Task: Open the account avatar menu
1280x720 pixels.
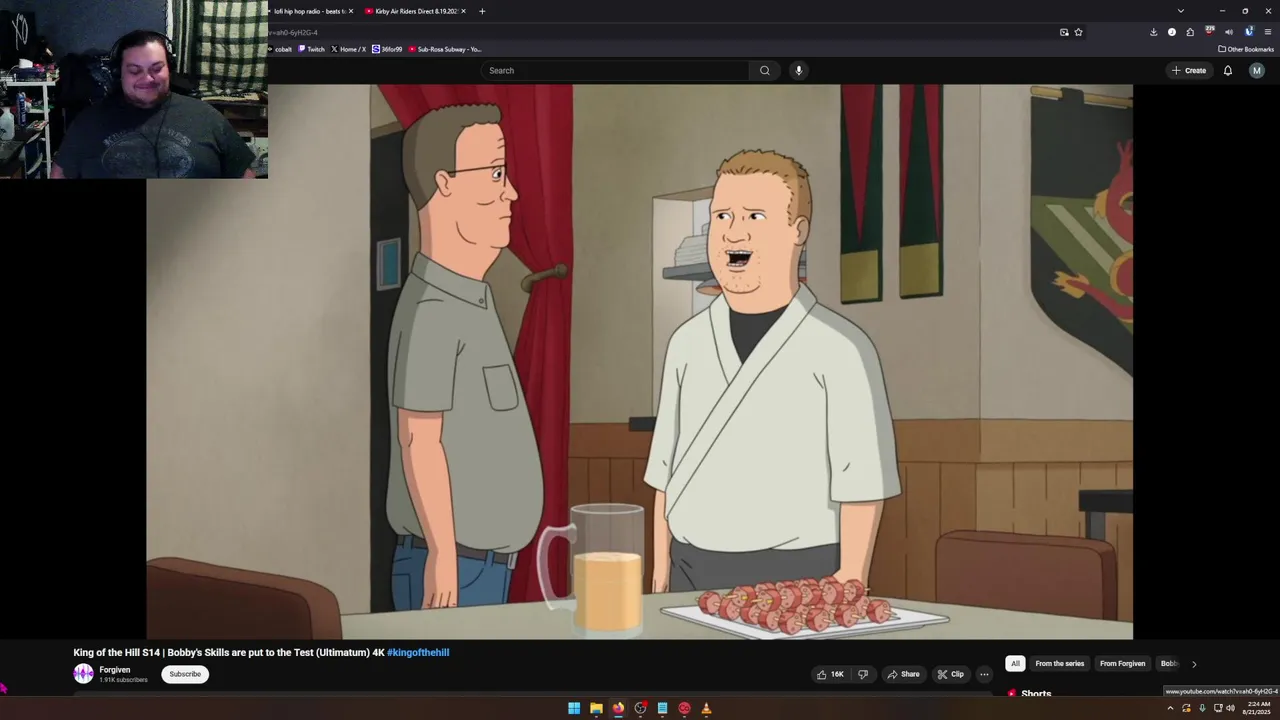Action: tap(1257, 70)
